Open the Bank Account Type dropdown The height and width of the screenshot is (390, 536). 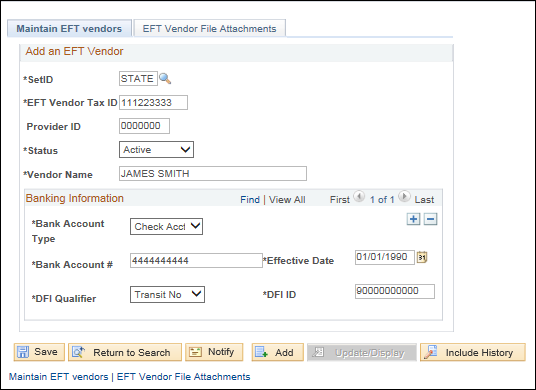[x=166, y=227]
